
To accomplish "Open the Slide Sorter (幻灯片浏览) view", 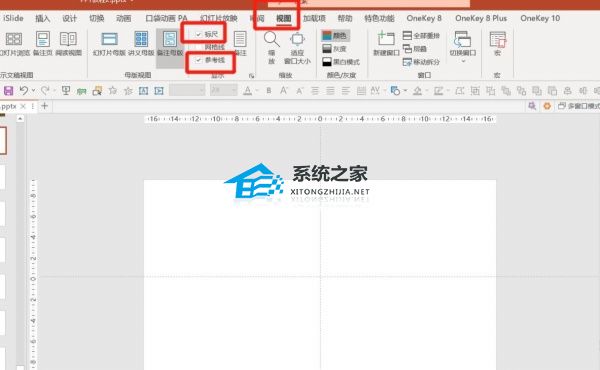I will point(14,44).
